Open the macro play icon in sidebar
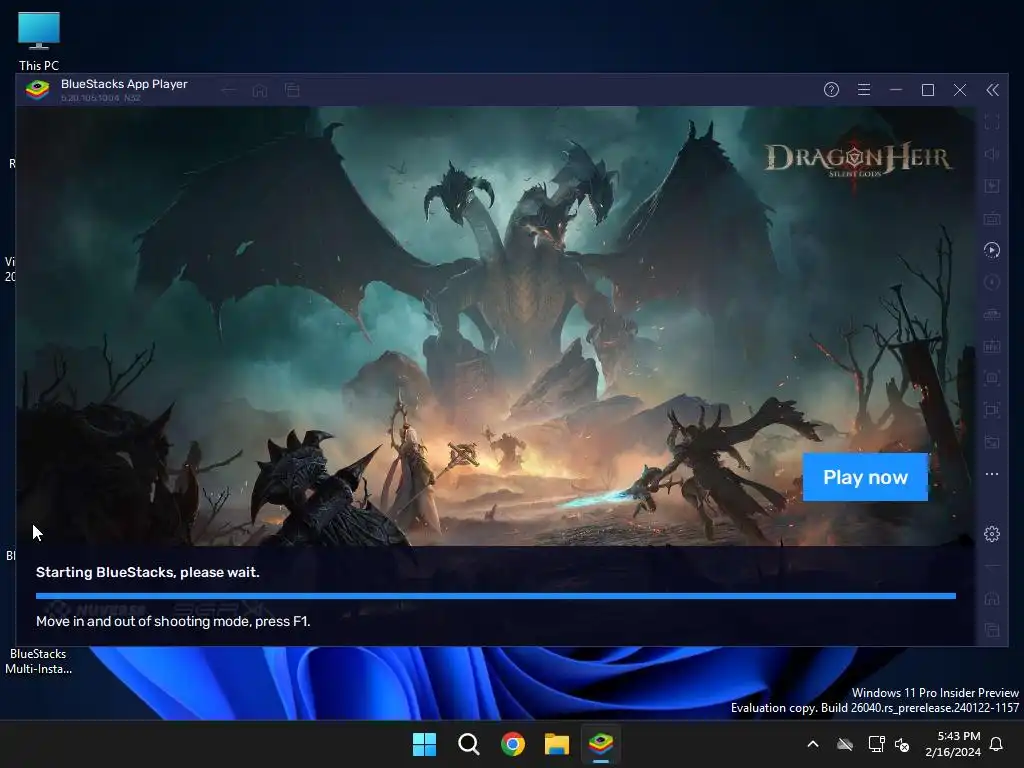Image resolution: width=1024 pixels, height=768 pixels. (x=991, y=250)
